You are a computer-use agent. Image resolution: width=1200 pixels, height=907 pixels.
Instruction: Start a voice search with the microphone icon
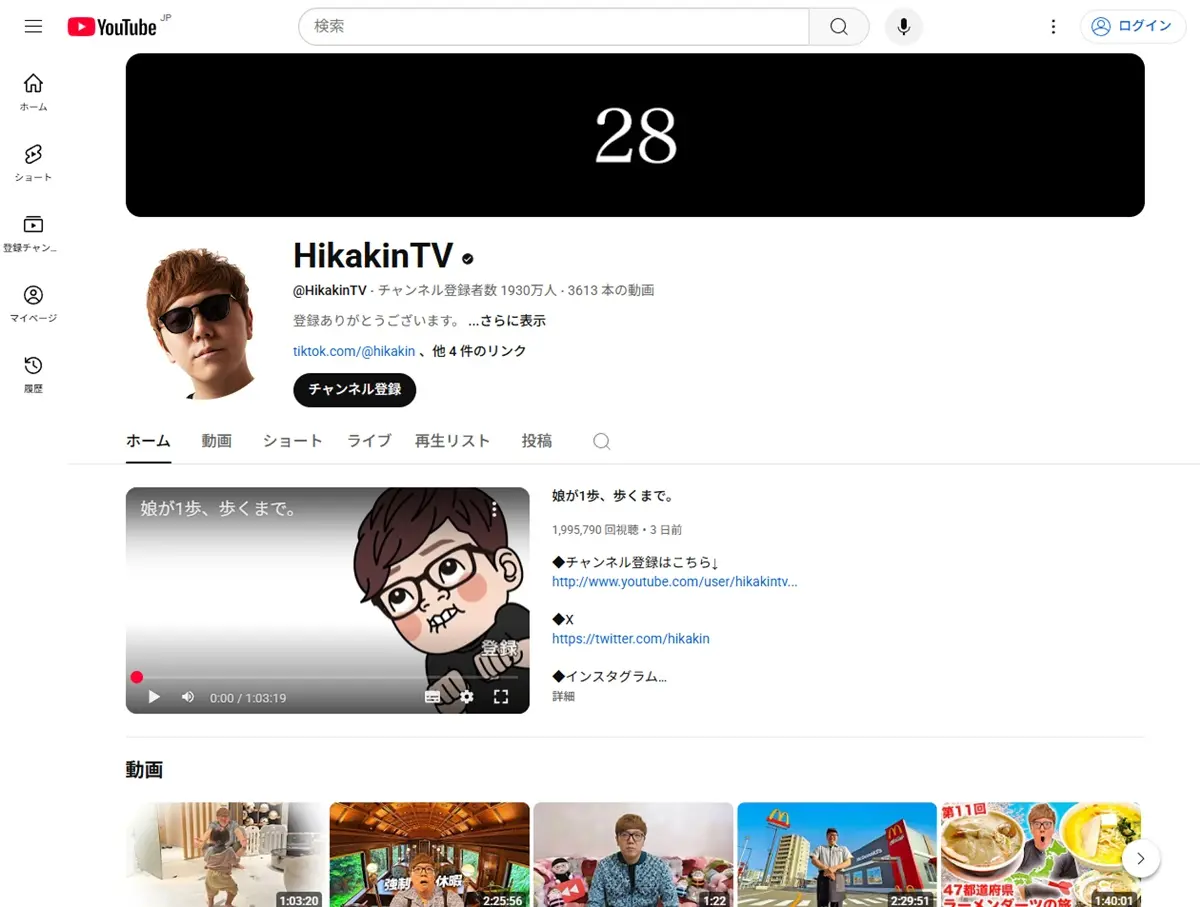click(x=903, y=27)
